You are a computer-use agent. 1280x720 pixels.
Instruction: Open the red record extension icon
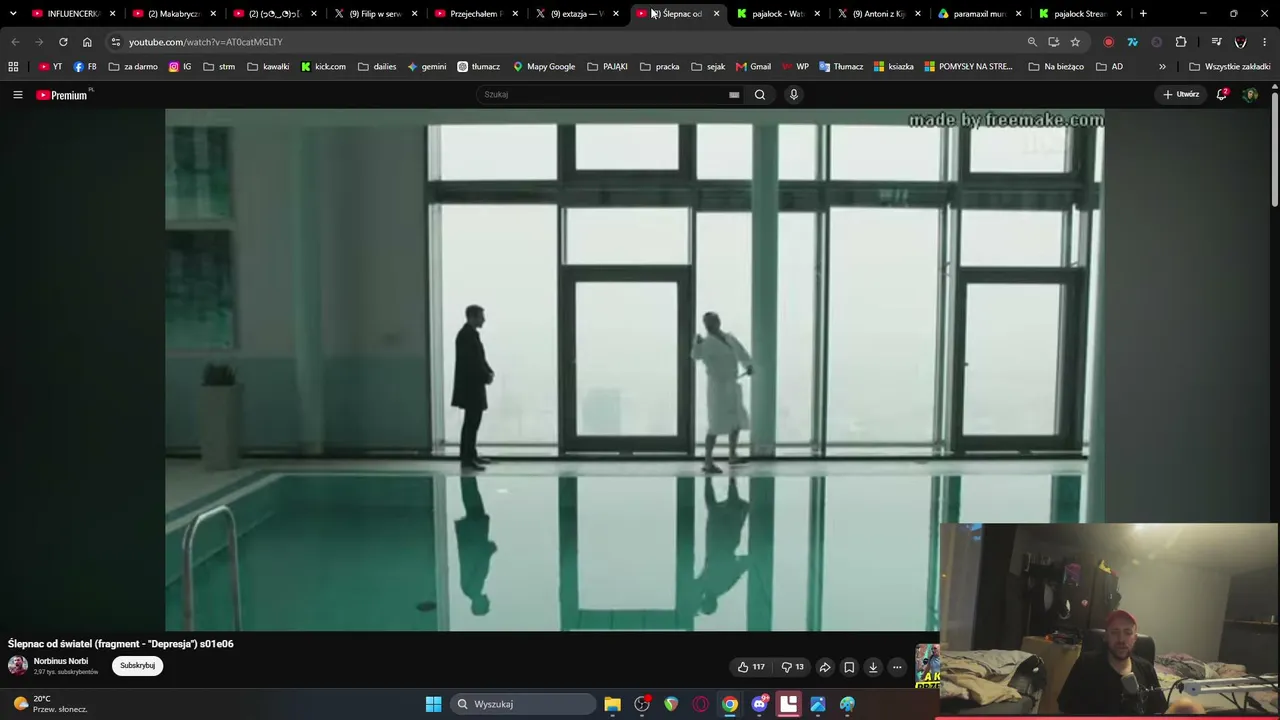pos(1108,42)
